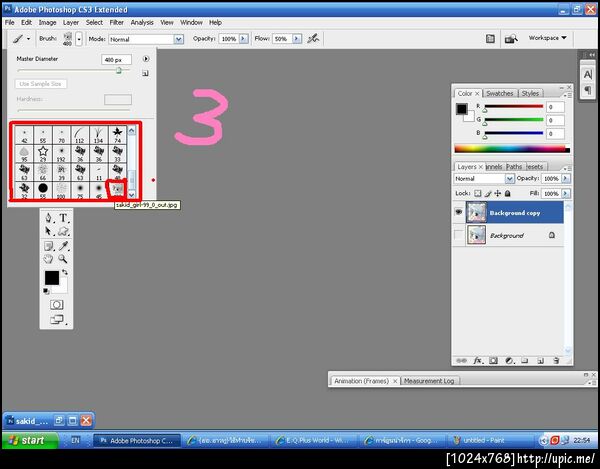Toggle lock position
The height and width of the screenshot is (469, 600).
(x=497, y=194)
